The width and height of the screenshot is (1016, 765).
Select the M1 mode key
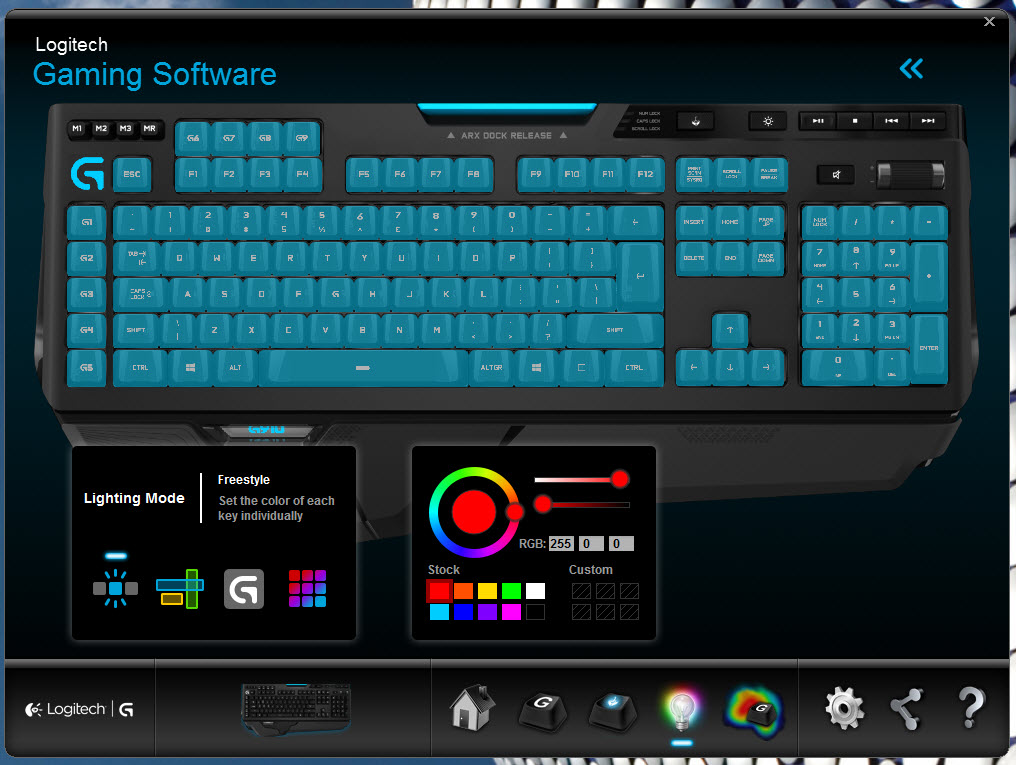coord(77,128)
